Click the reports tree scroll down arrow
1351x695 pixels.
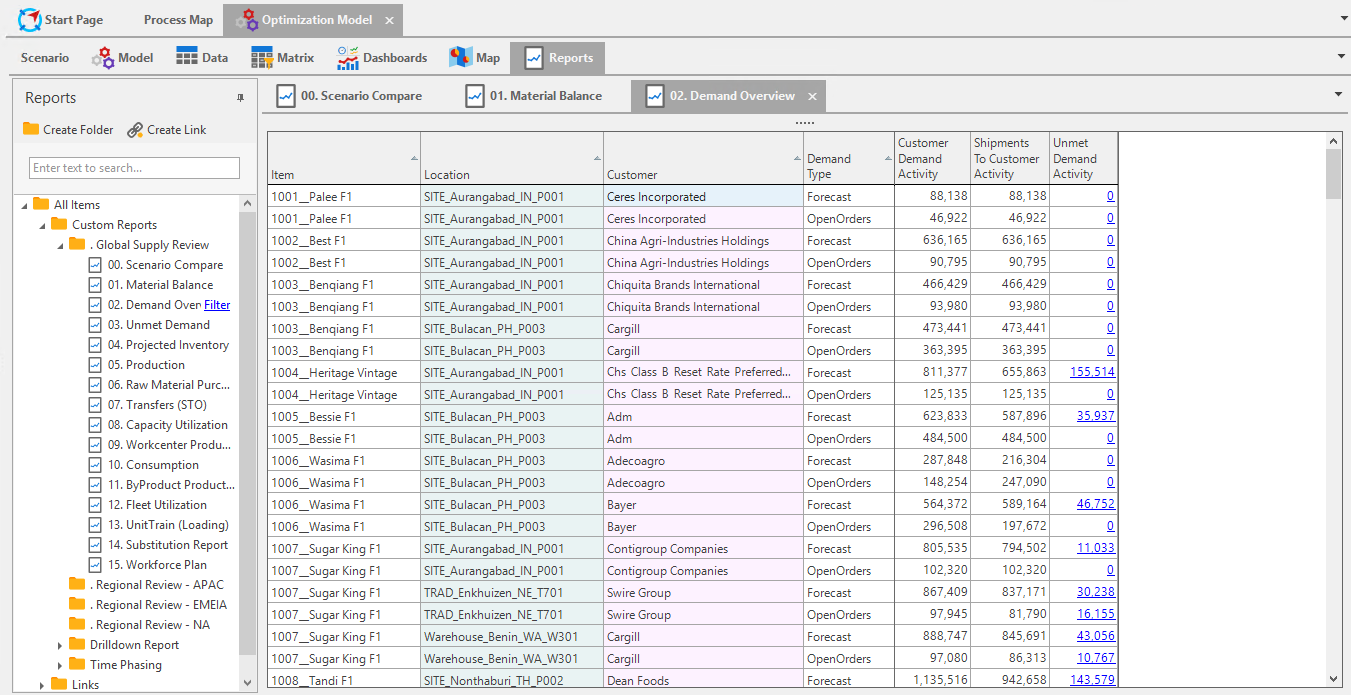pyautogui.click(x=248, y=683)
